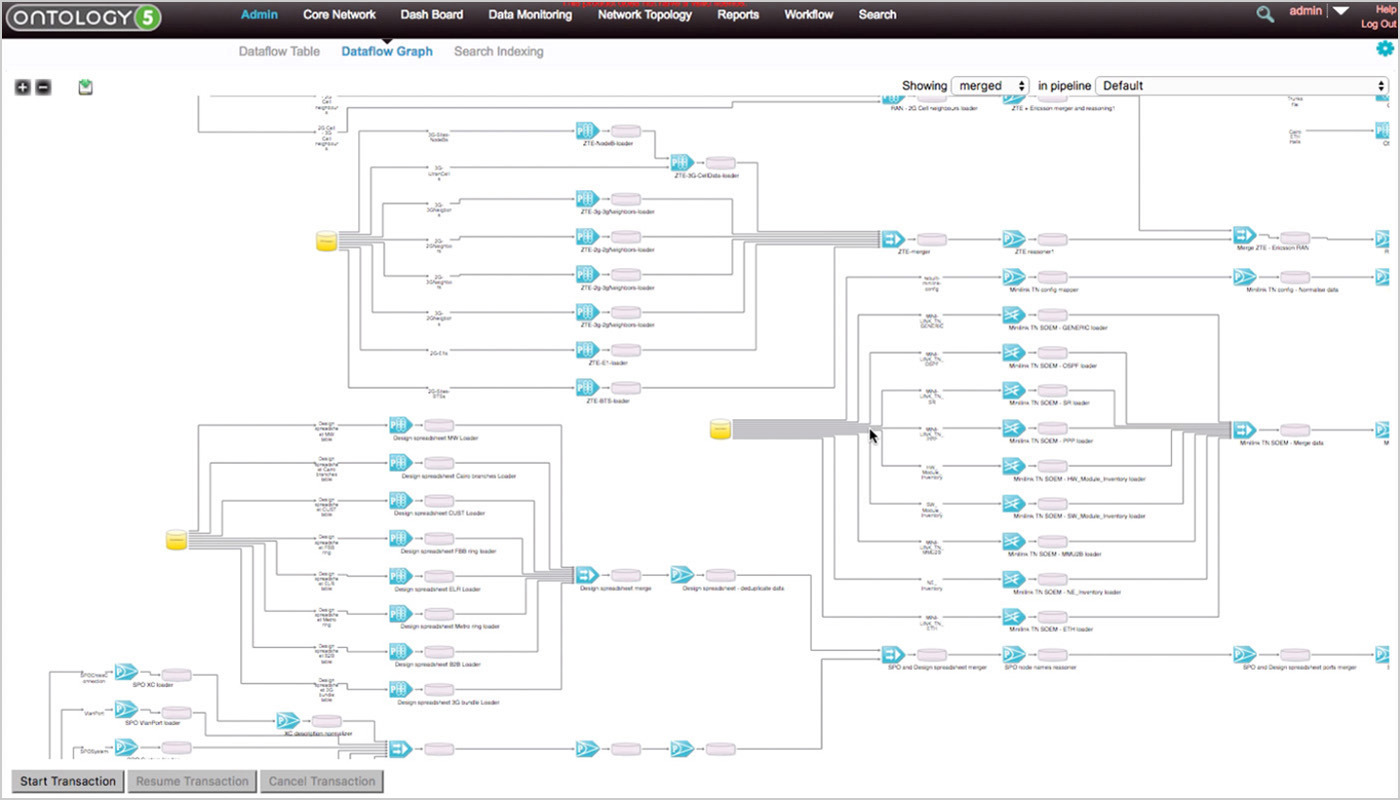Screen dimensions: 1400x800
Task: Click the ZTE reasoner node icon
Action: tap(1014, 239)
